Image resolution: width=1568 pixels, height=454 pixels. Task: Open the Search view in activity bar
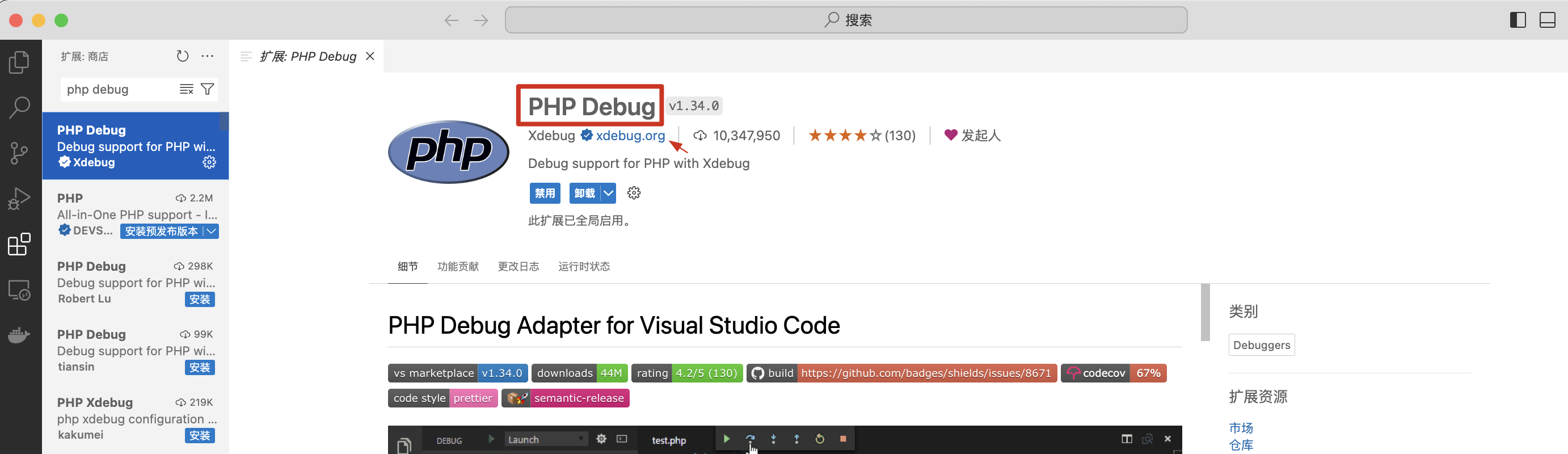[x=19, y=107]
